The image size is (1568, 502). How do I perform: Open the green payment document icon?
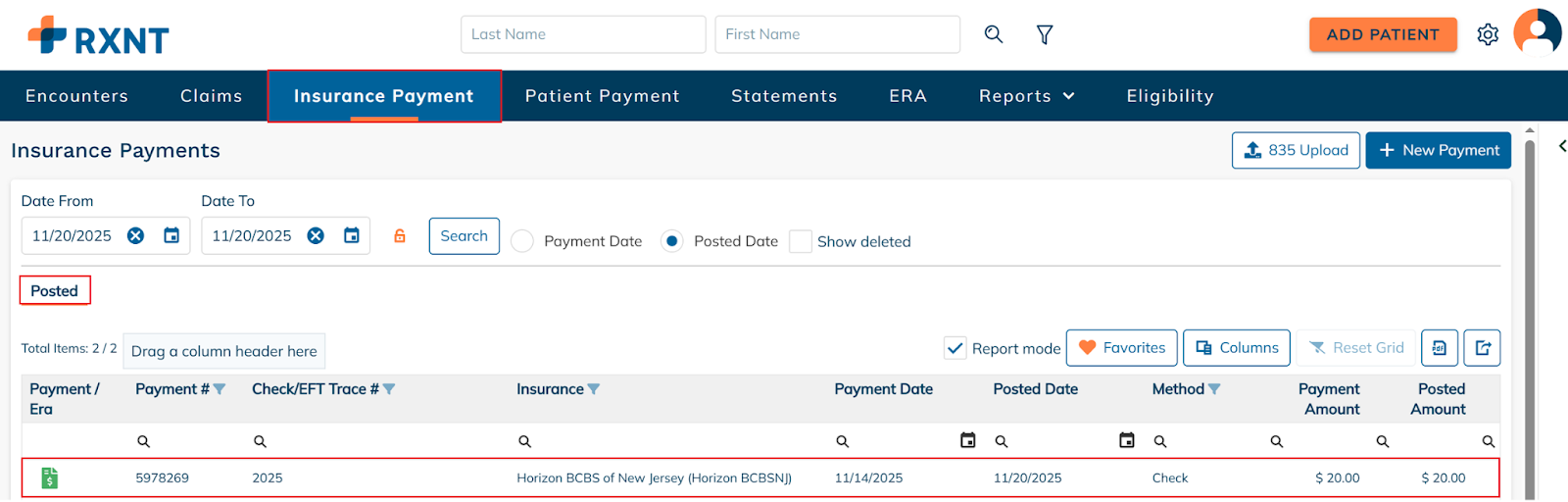tap(50, 477)
